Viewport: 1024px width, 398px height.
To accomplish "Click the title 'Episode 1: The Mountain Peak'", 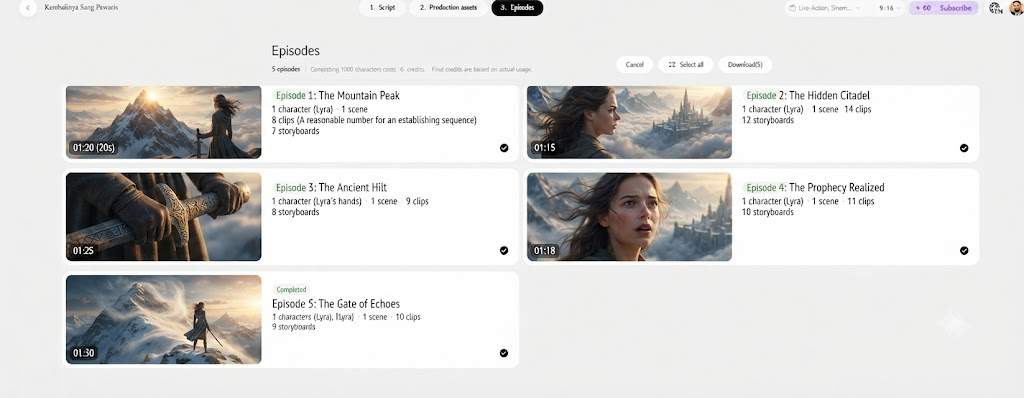I will pyautogui.click(x=336, y=95).
